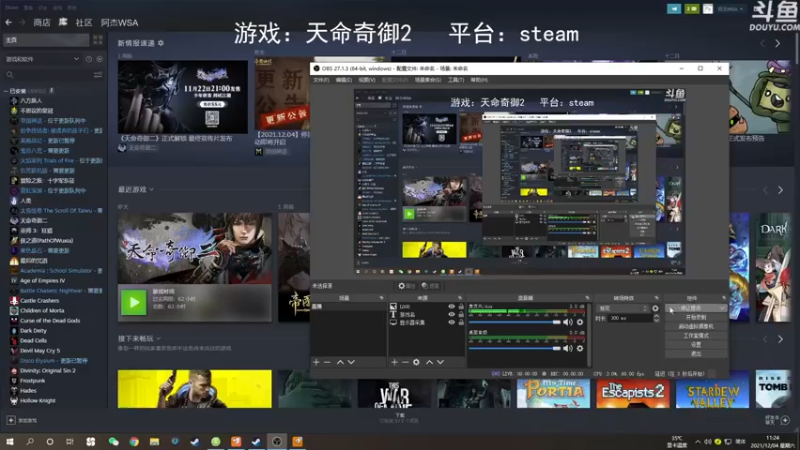Open Stardew Valley thumbnail in play next

tap(712, 389)
